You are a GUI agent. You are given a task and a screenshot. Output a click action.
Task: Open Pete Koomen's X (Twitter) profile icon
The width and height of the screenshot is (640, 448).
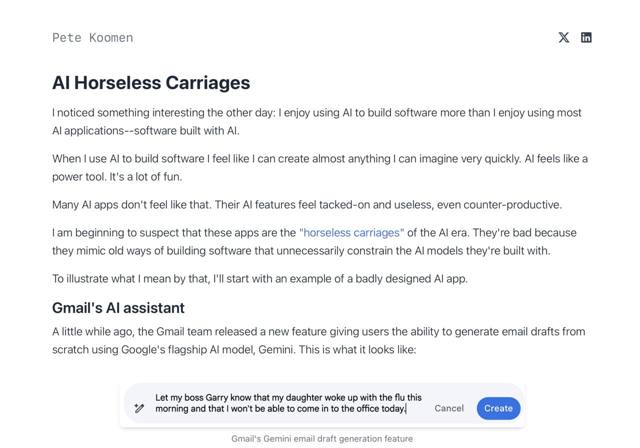point(564,38)
